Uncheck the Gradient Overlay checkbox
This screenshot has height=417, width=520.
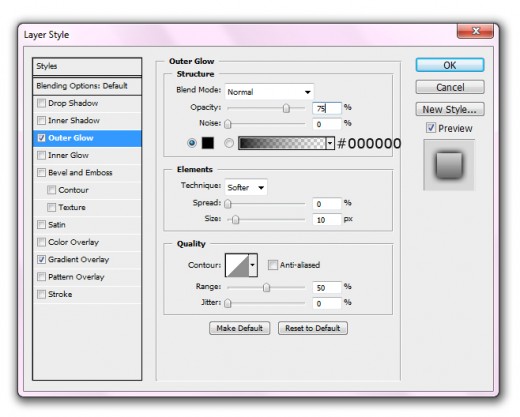(x=41, y=259)
